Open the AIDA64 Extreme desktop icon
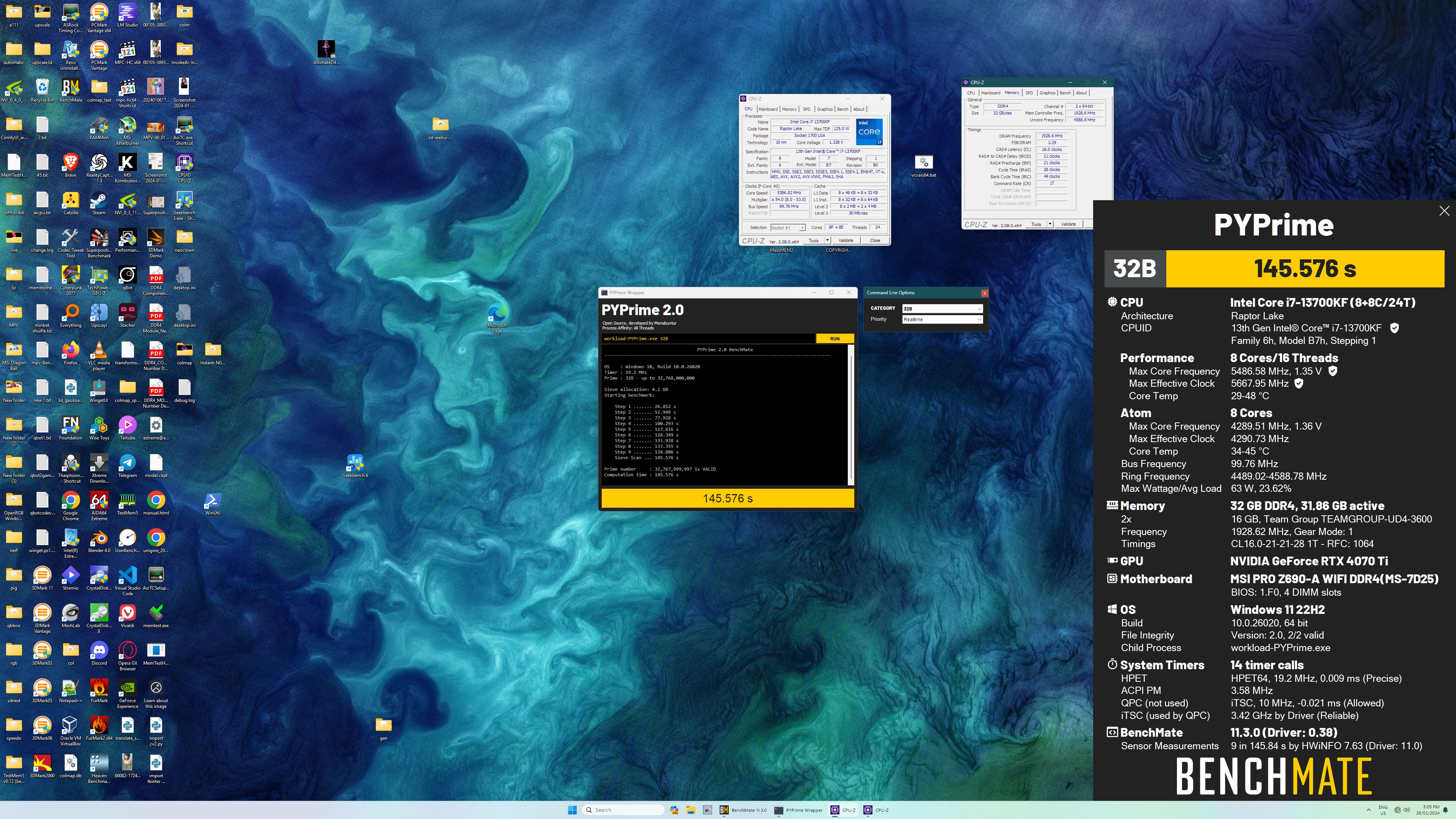Viewport: 1456px width, 819px height. click(x=99, y=506)
